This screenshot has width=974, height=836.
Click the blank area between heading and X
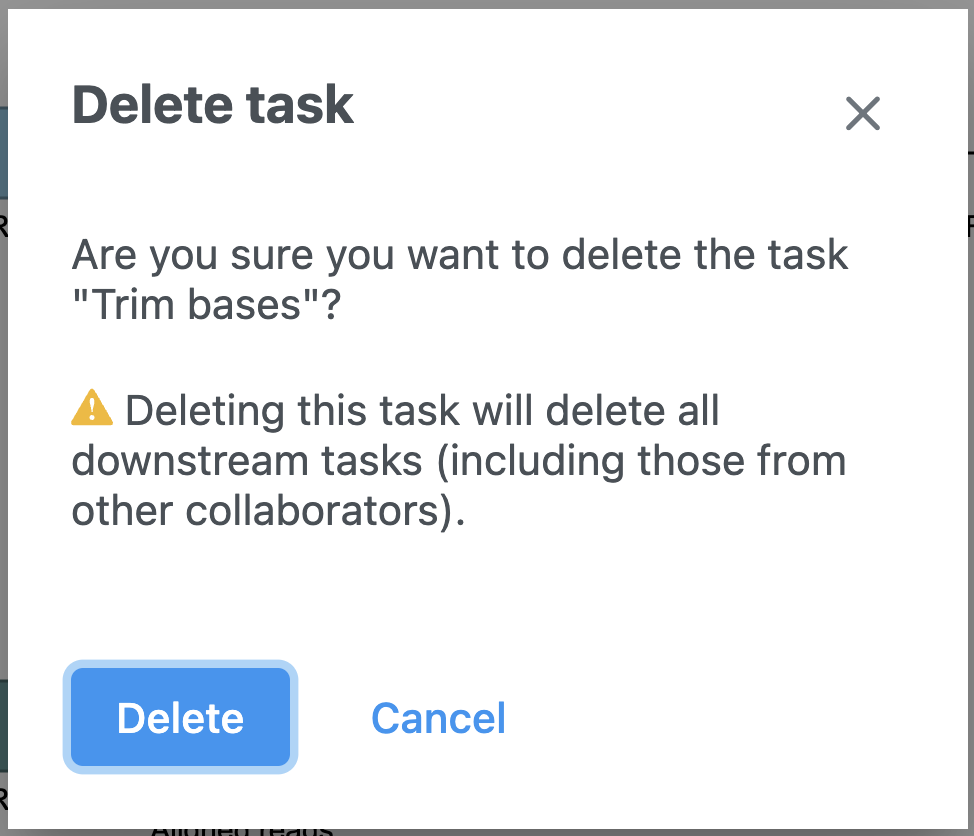click(600, 110)
